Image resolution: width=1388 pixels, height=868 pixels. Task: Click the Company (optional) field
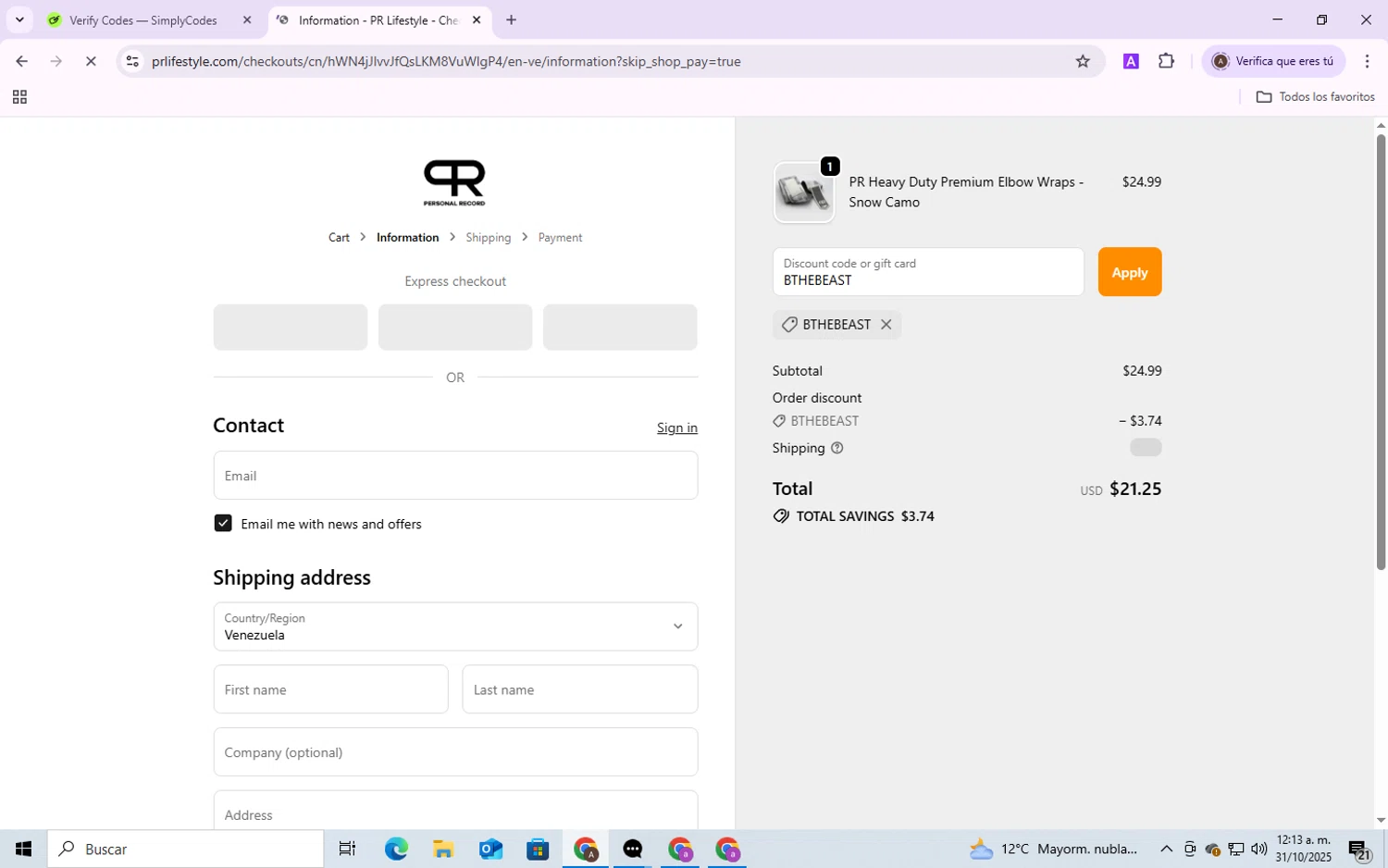[x=455, y=752]
